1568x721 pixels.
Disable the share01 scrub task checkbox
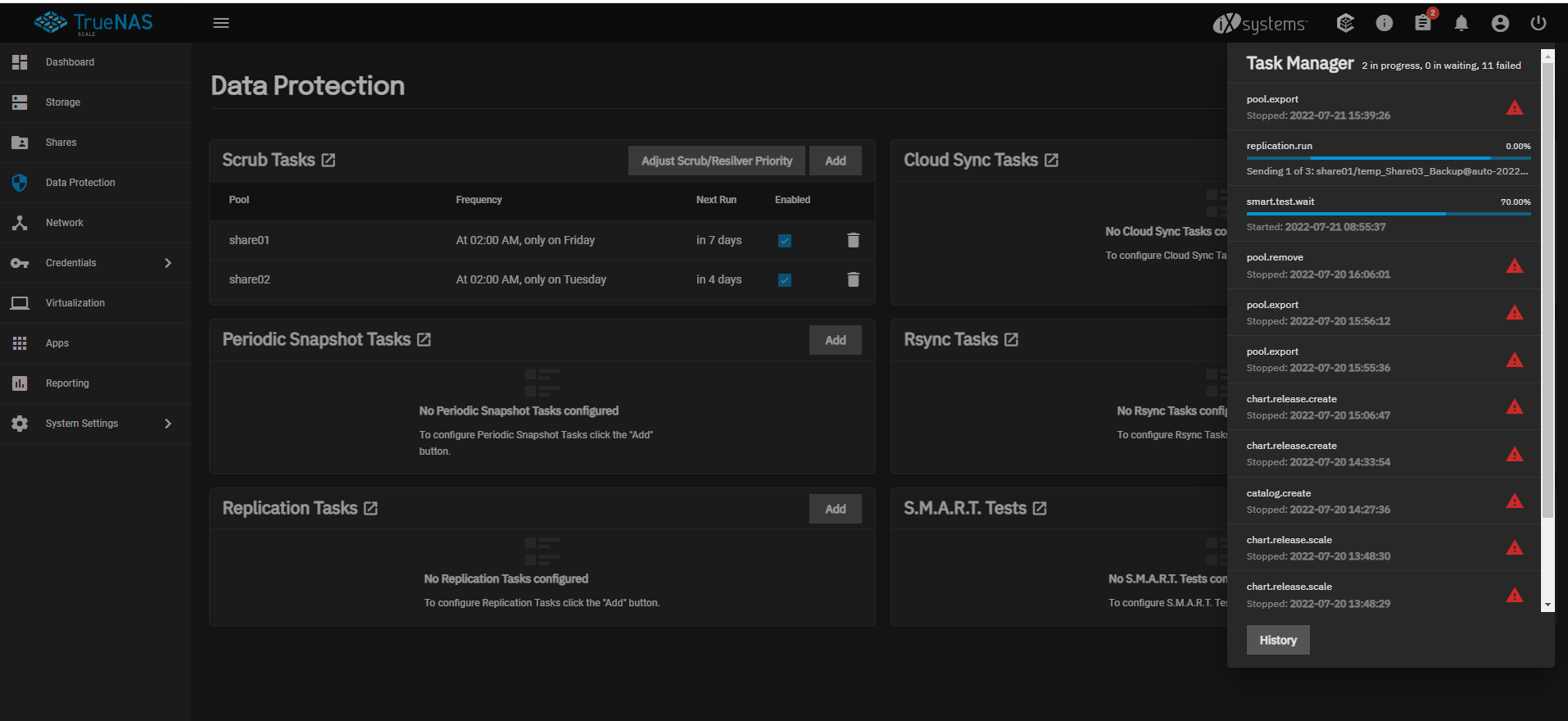click(x=785, y=241)
